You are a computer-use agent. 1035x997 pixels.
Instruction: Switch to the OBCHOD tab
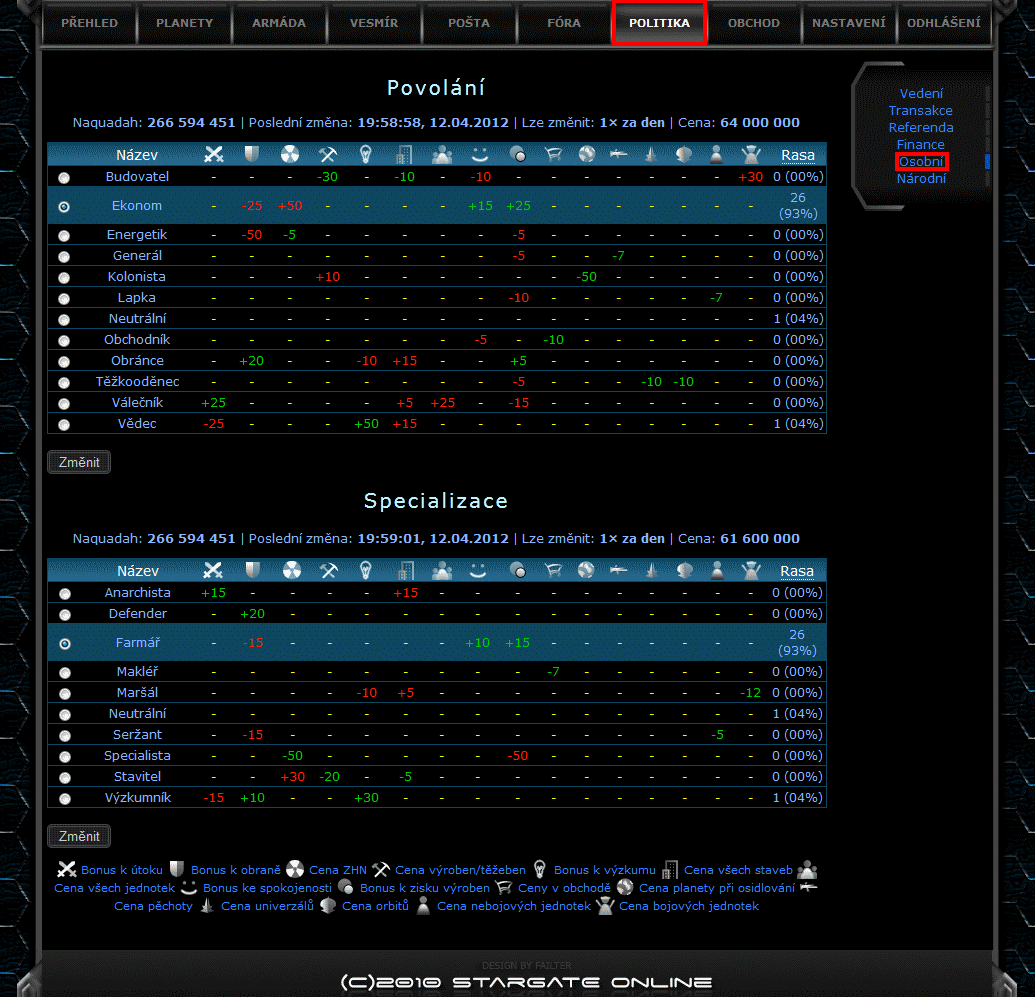pos(753,23)
